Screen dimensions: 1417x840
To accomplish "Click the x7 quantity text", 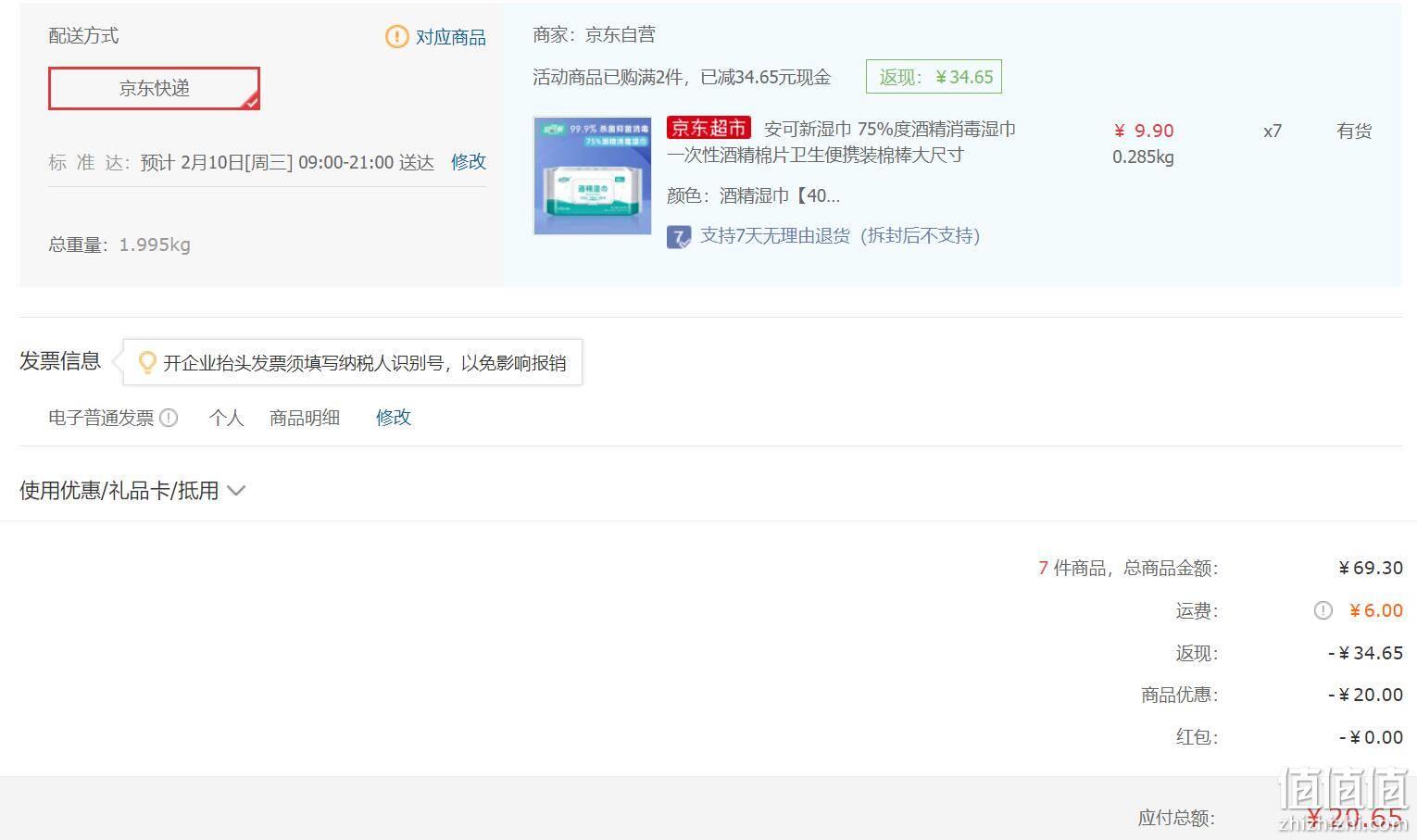I will point(1273,131).
